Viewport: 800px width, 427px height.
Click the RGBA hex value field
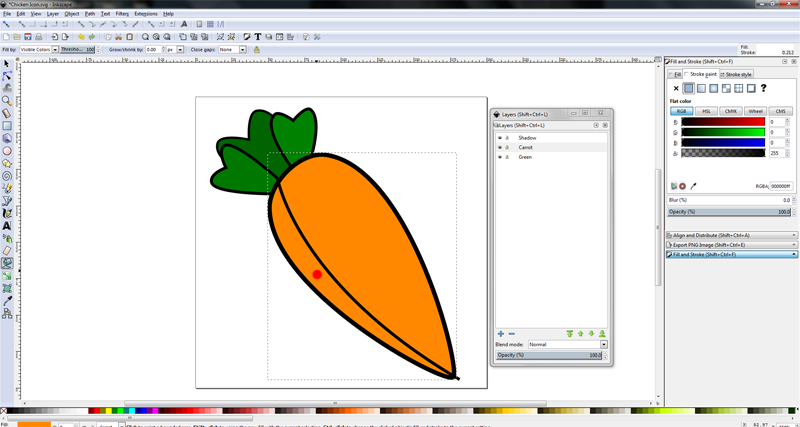[x=781, y=186]
